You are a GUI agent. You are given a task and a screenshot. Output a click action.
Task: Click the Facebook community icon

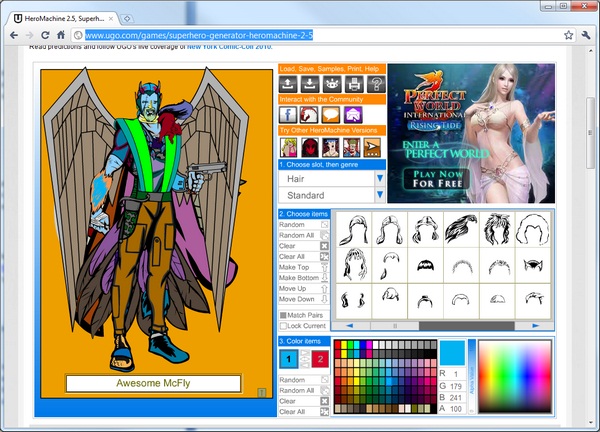tap(288, 115)
